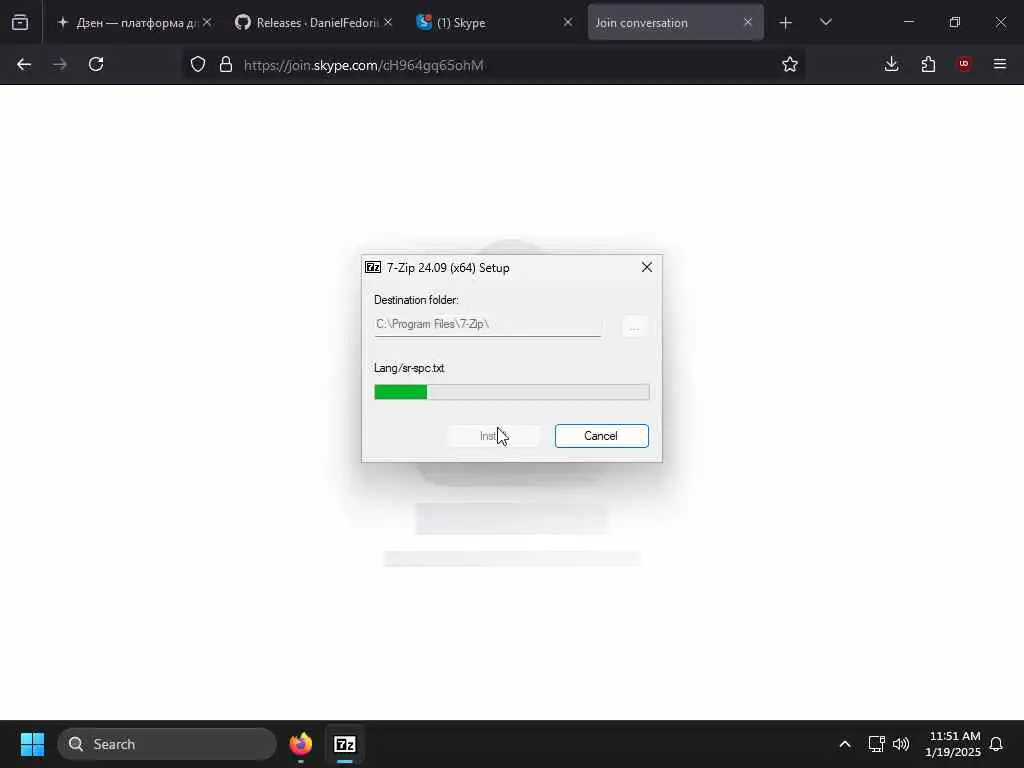
Task: Switch to the (1) Skype tab
Action: point(494,22)
